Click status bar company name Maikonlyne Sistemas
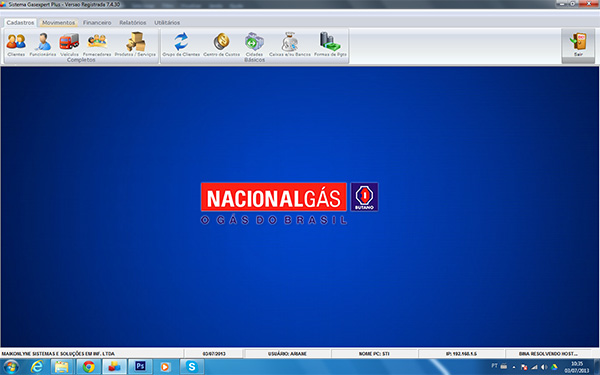 (58, 354)
